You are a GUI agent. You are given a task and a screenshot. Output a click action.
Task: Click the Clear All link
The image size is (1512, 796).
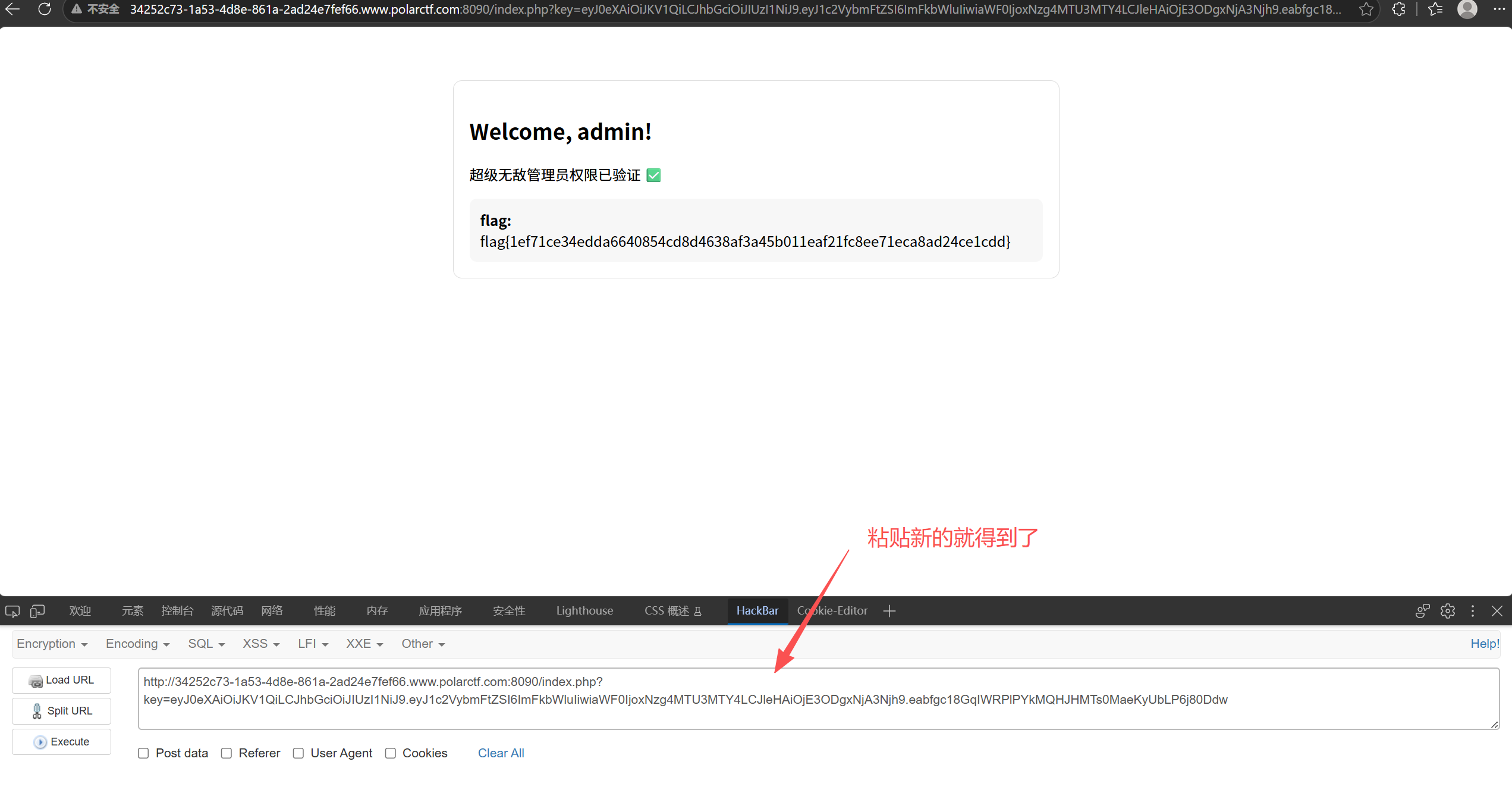[501, 753]
